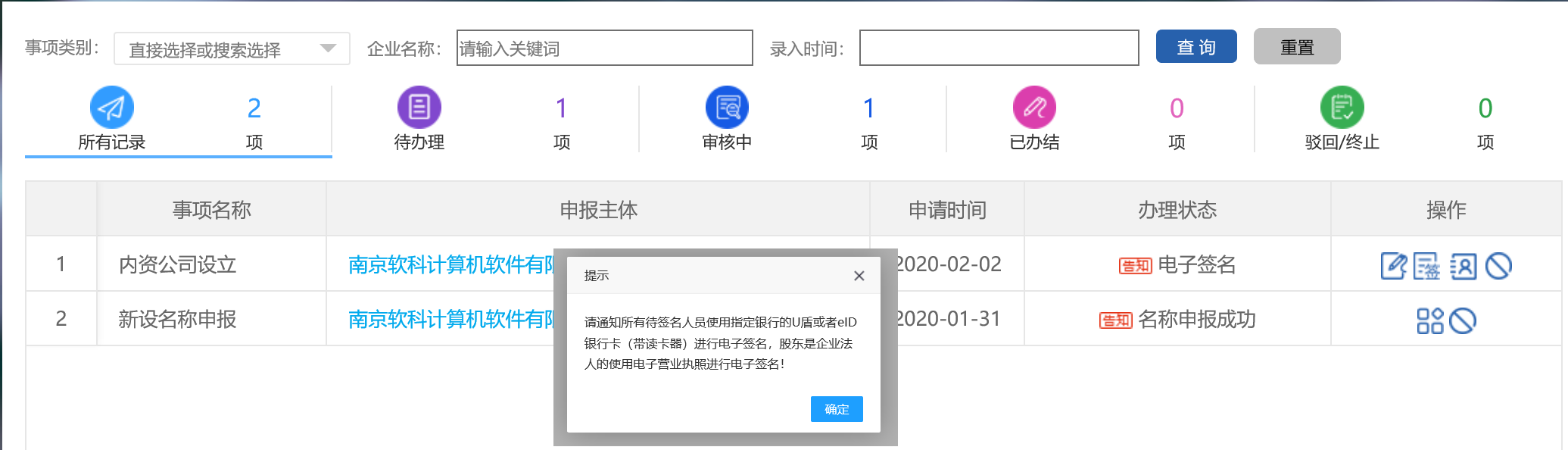1568x450 pixels.
Task: Click the purple 待办理 document icon
Action: (x=419, y=108)
